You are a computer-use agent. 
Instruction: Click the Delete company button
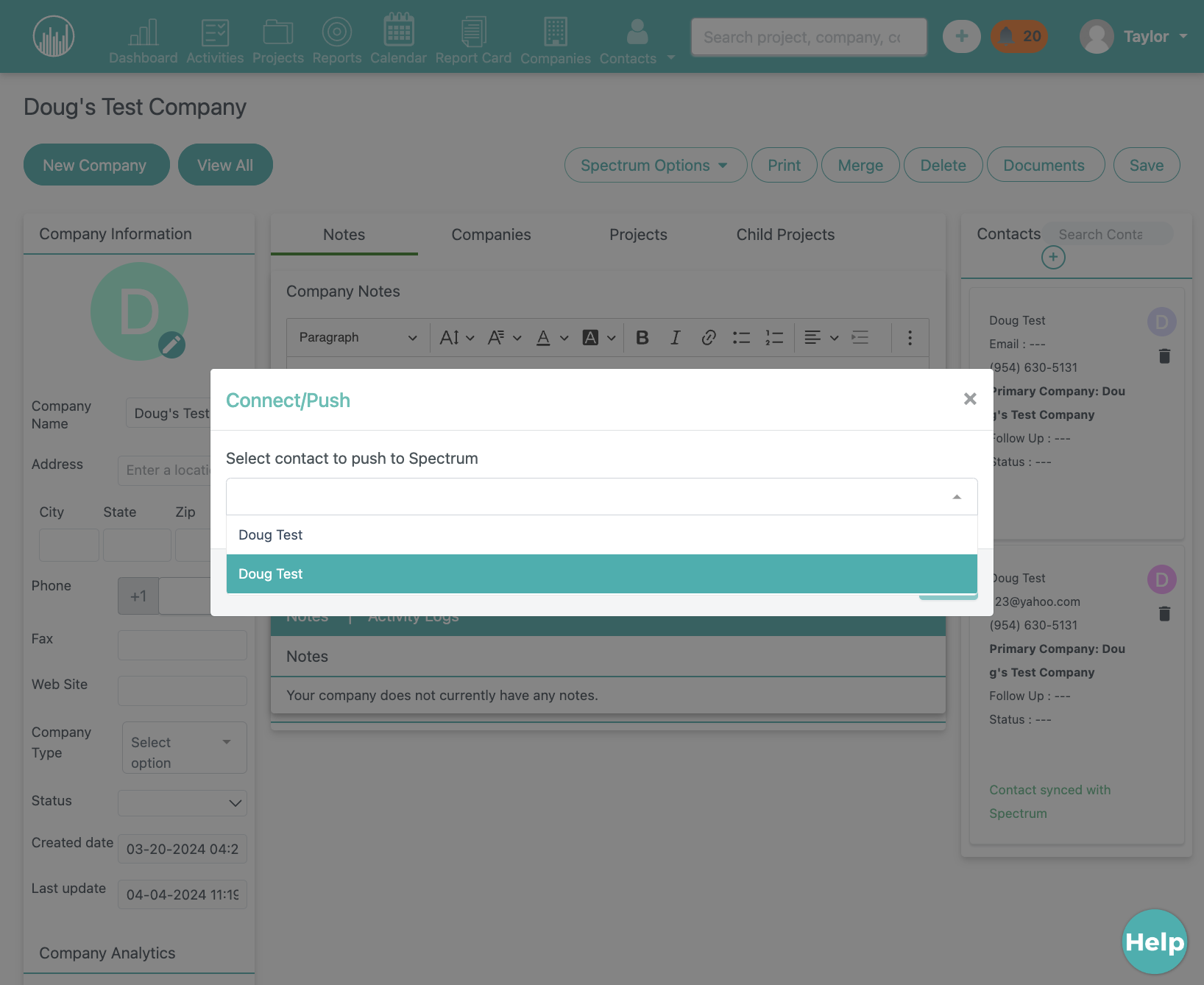pyautogui.click(x=943, y=165)
